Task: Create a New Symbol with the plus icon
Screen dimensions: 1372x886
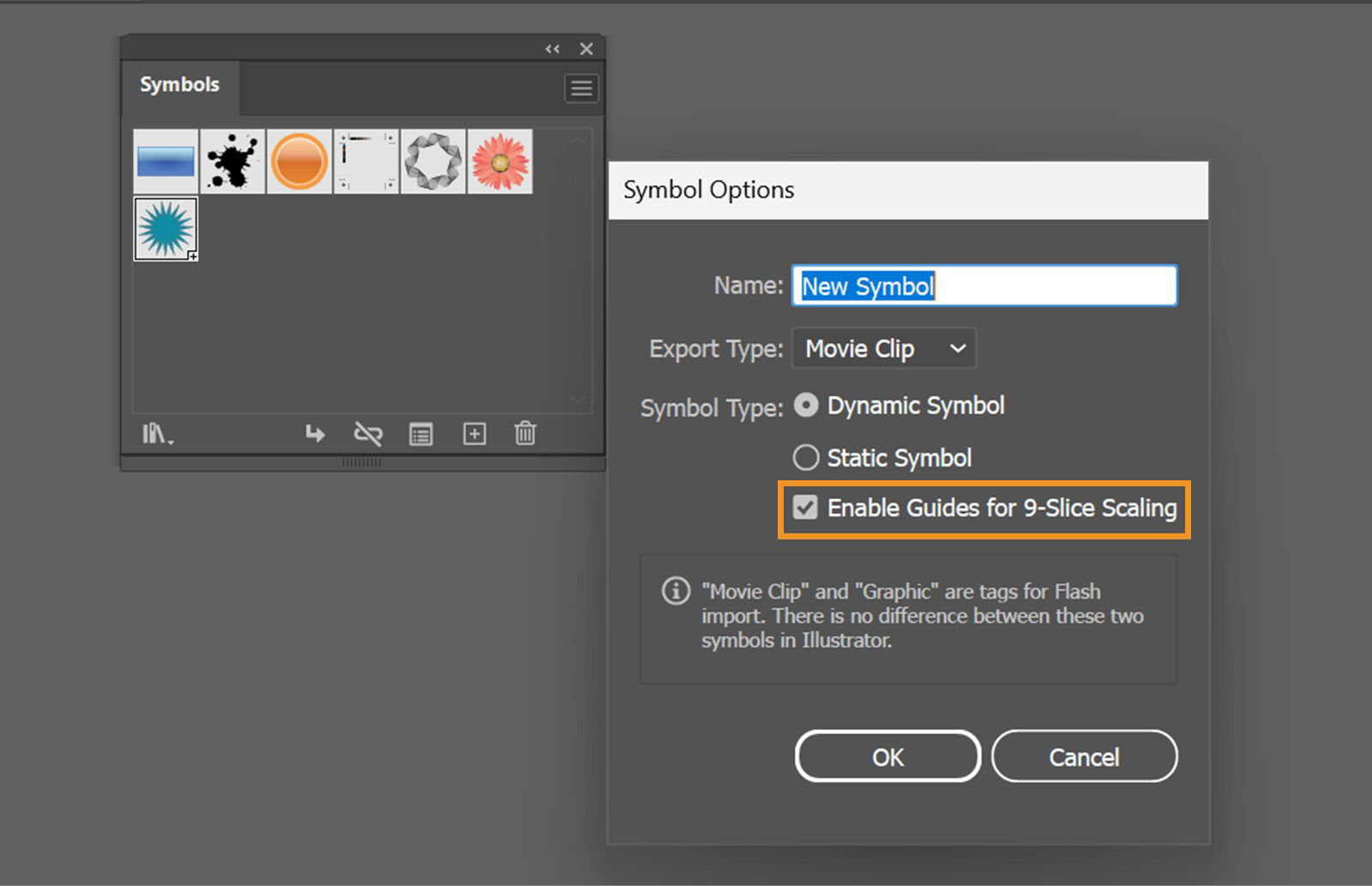Action: (x=473, y=434)
